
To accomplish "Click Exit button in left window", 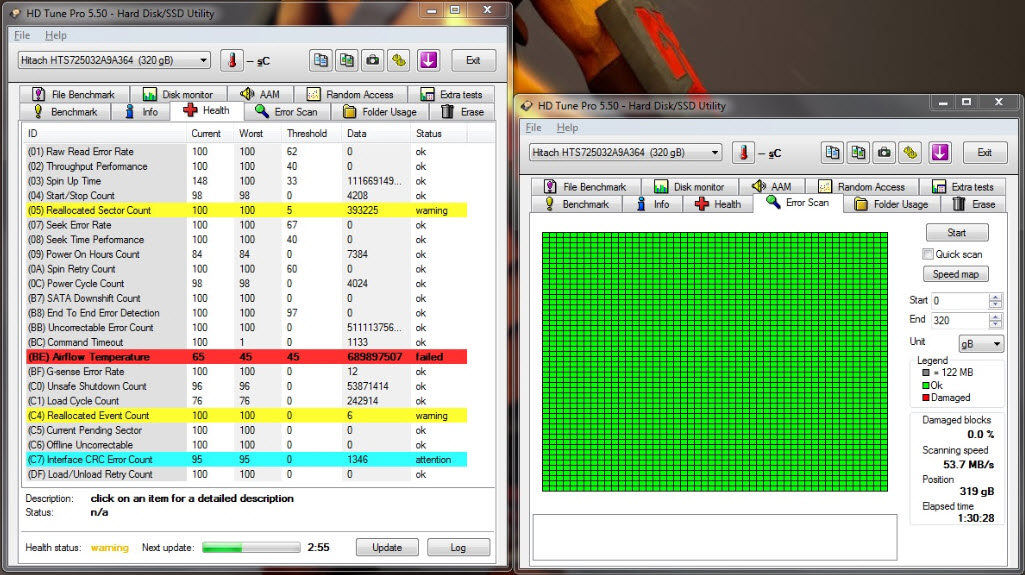I will coord(473,60).
